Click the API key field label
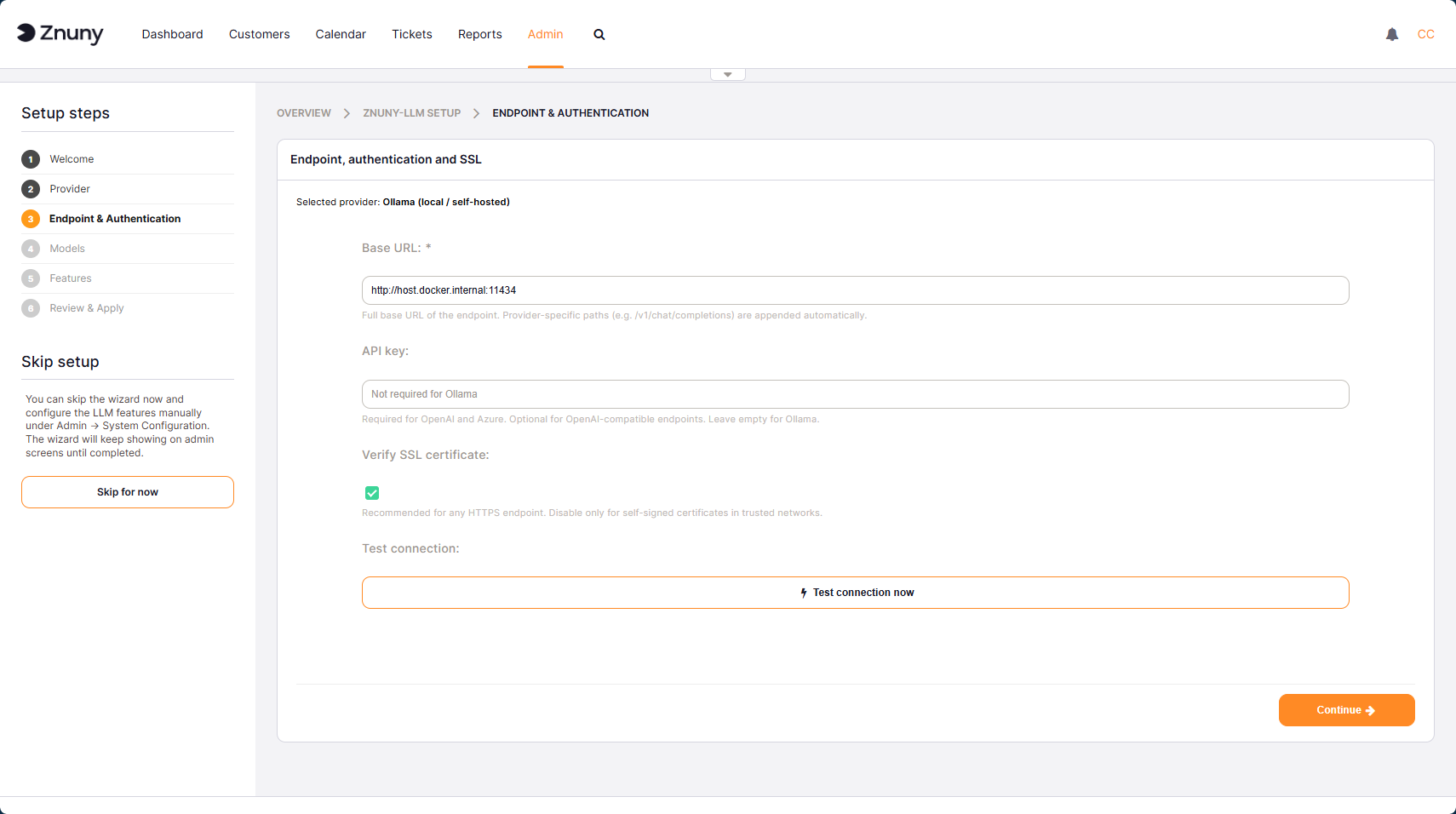Screen dimensions: 1456x814 point(386,351)
